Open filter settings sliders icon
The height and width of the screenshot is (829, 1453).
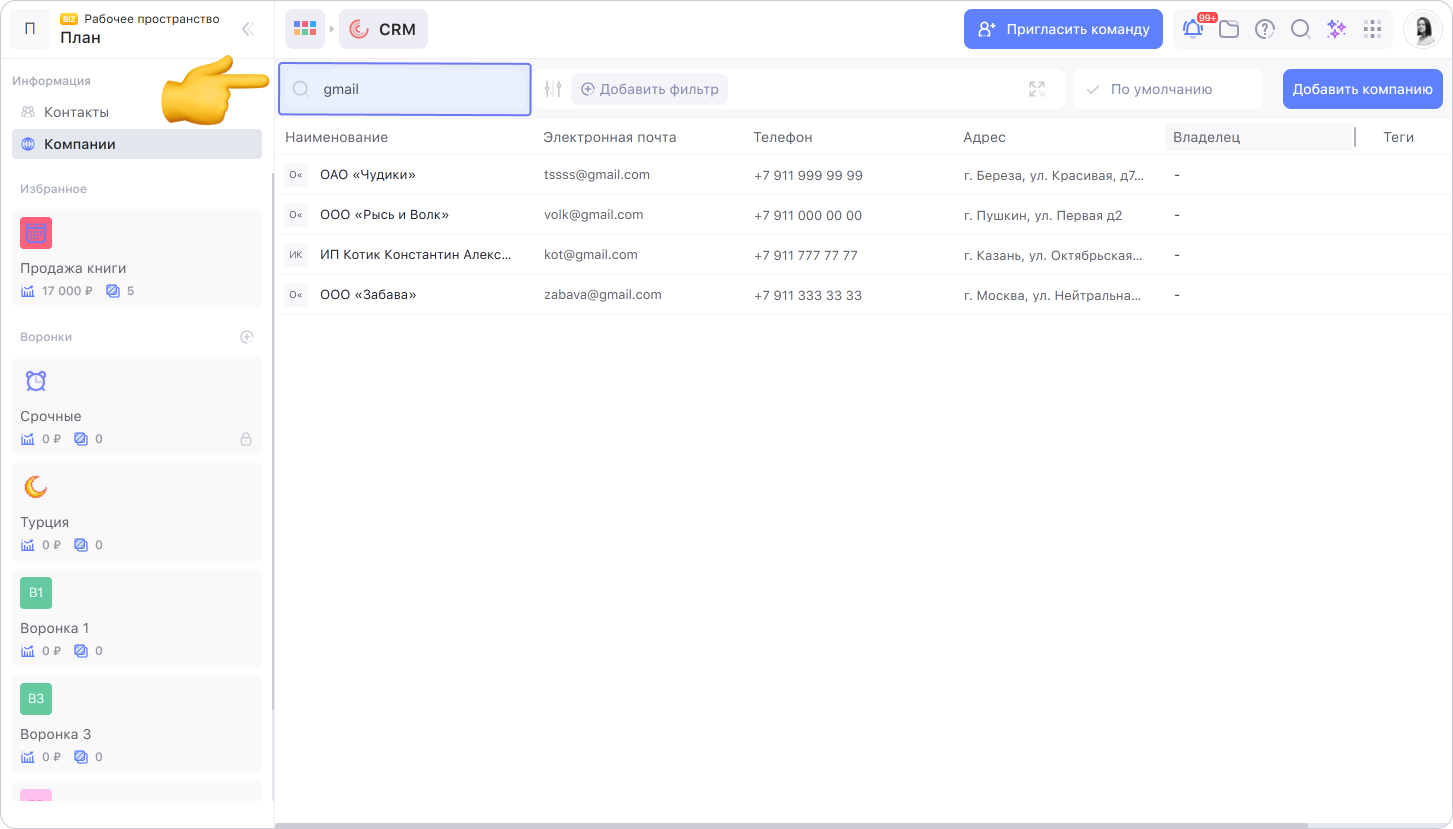[553, 89]
